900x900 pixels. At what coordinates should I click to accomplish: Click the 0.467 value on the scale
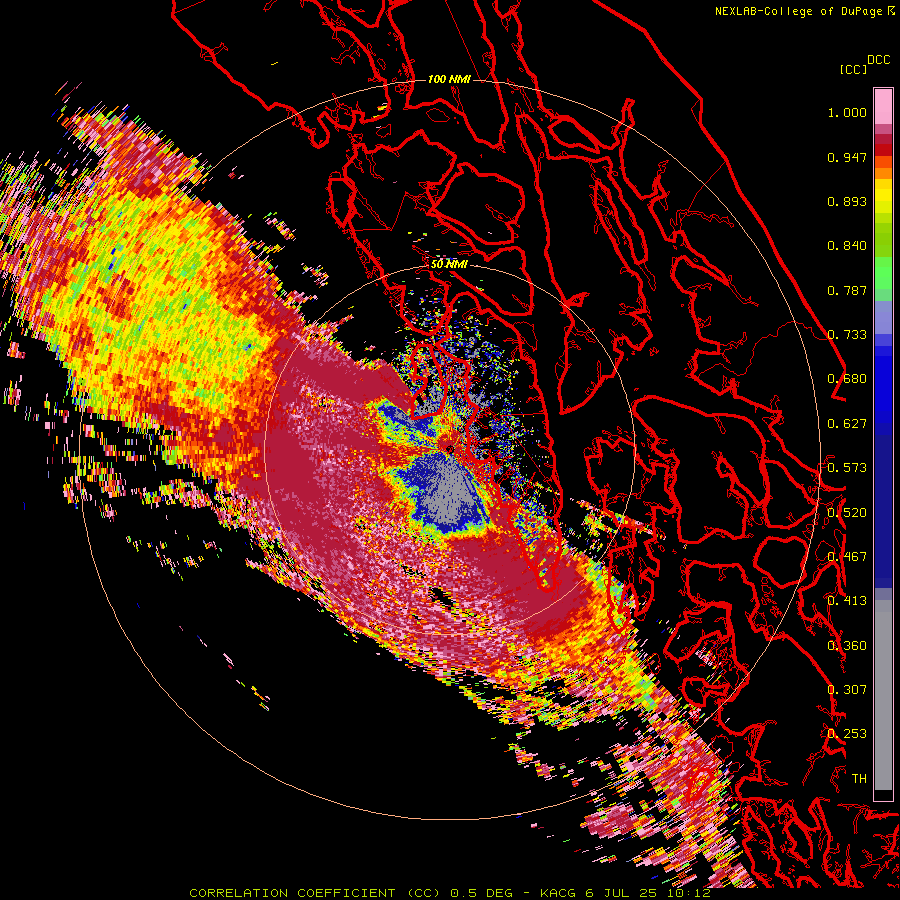[847, 557]
